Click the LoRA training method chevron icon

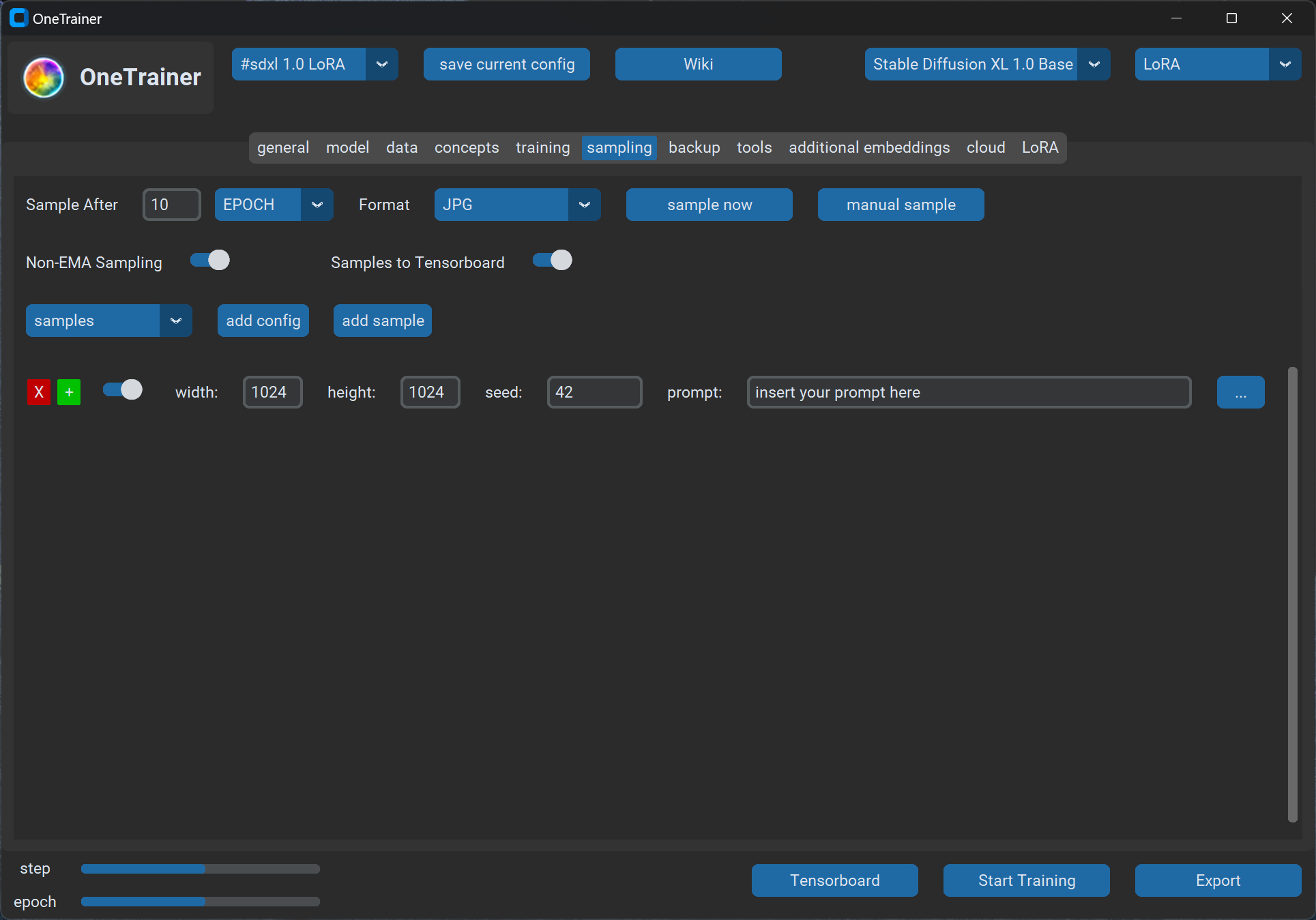point(1285,64)
